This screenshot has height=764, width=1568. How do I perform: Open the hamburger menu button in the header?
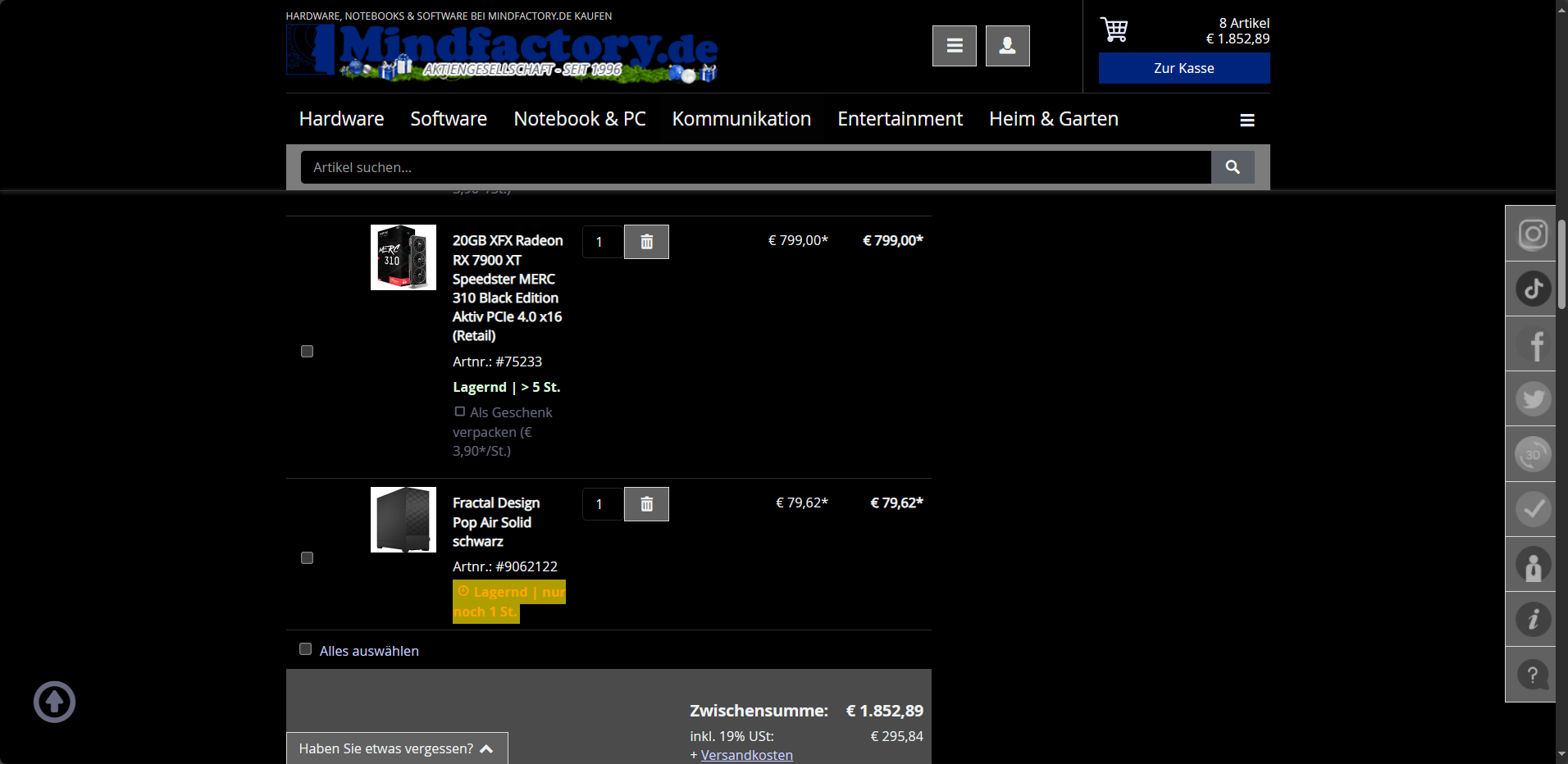pyautogui.click(x=954, y=46)
